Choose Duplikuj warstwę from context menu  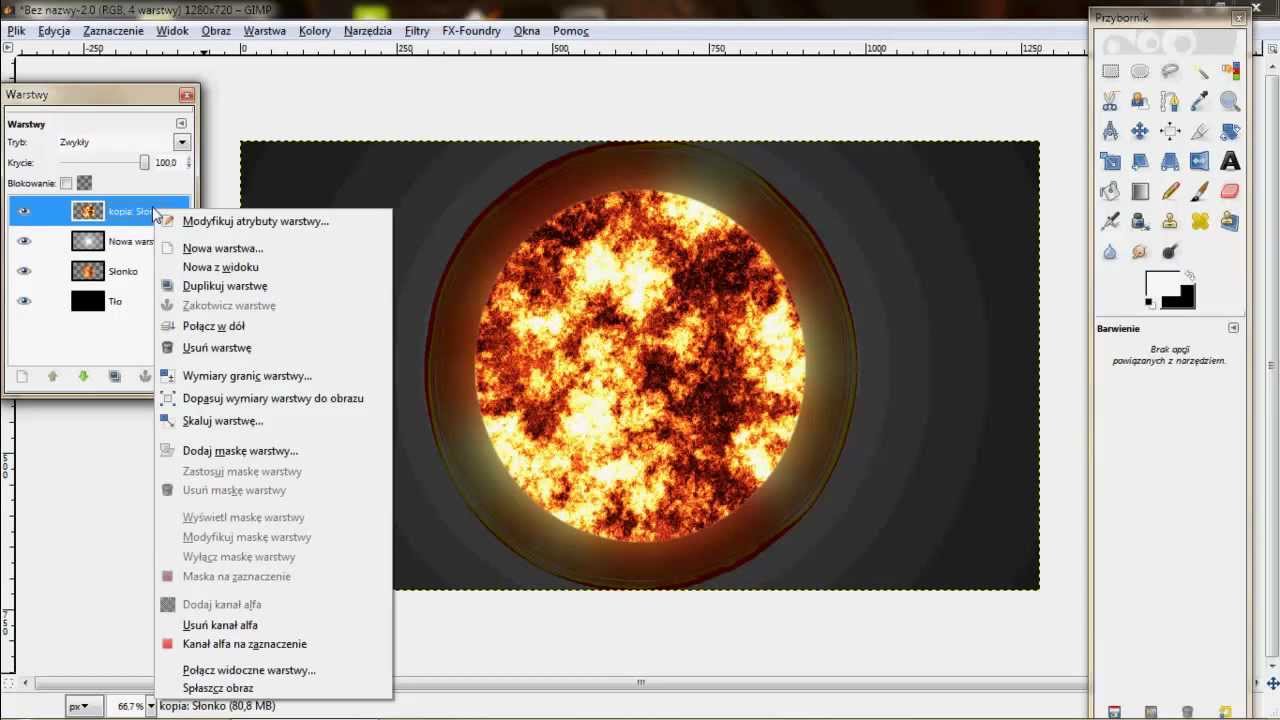(x=225, y=286)
